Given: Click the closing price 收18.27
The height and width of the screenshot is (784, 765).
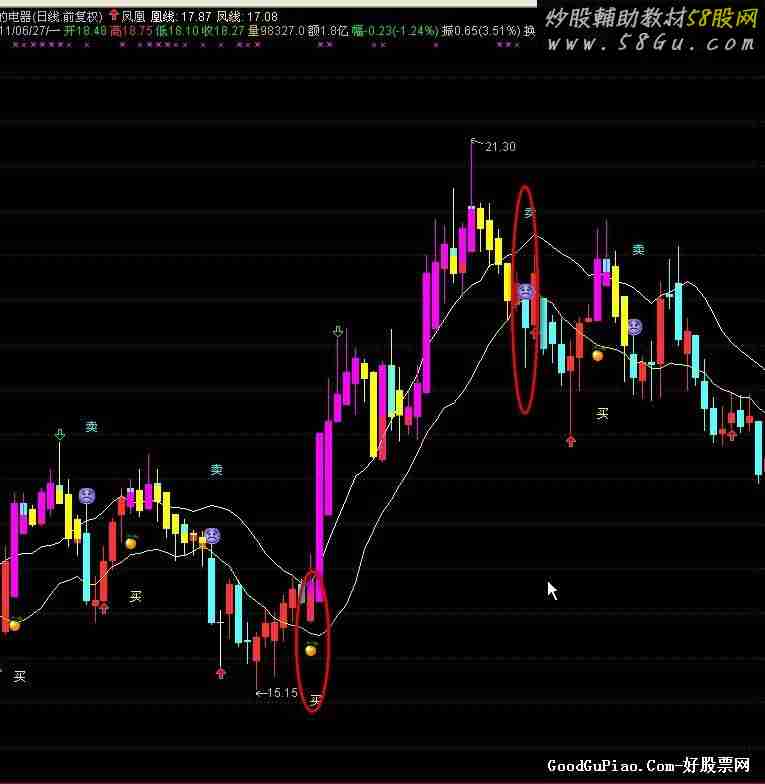Looking at the screenshot, I should (x=223, y=31).
